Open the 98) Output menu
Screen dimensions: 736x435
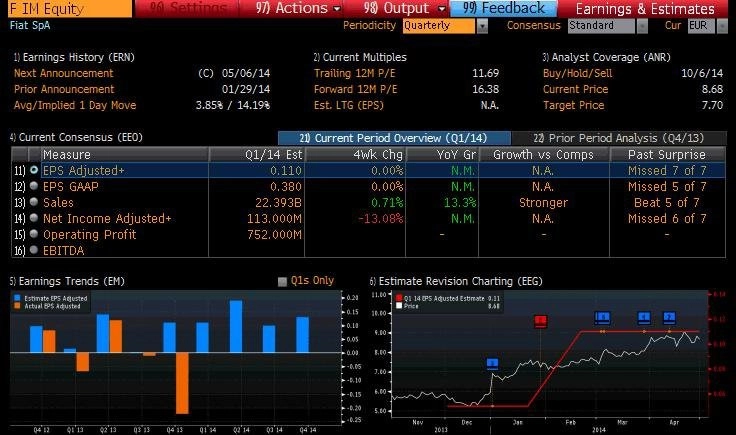tap(397, 8)
